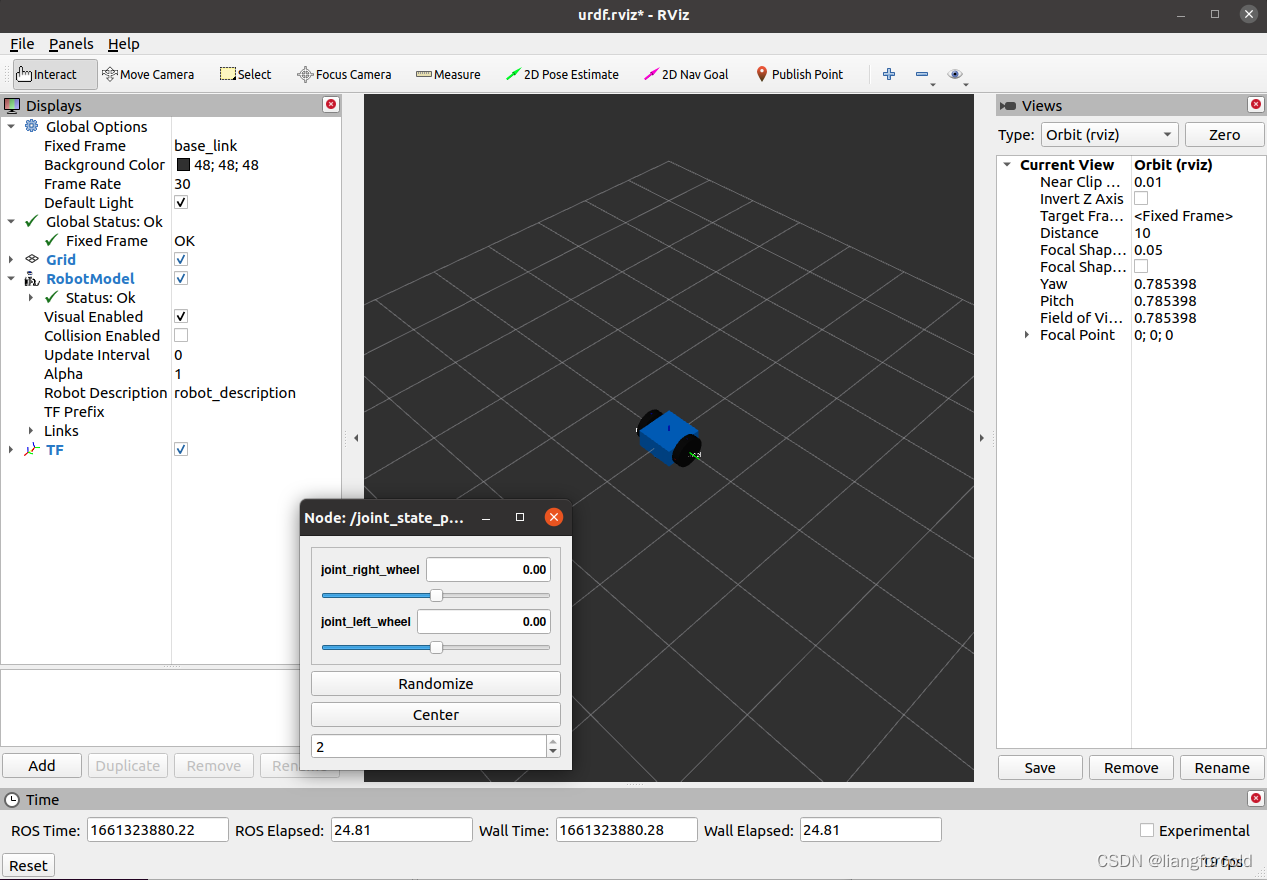Open the Panels menu
Viewport: 1267px width, 880px height.
pyautogui.click(x=71, y=44)
